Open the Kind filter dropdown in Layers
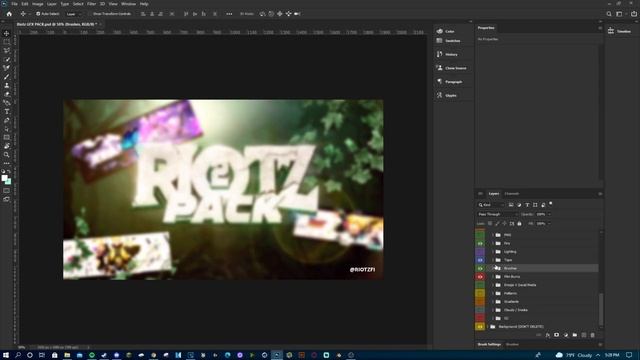The width and height of the screenshot is (640, 360). point(491,205)
